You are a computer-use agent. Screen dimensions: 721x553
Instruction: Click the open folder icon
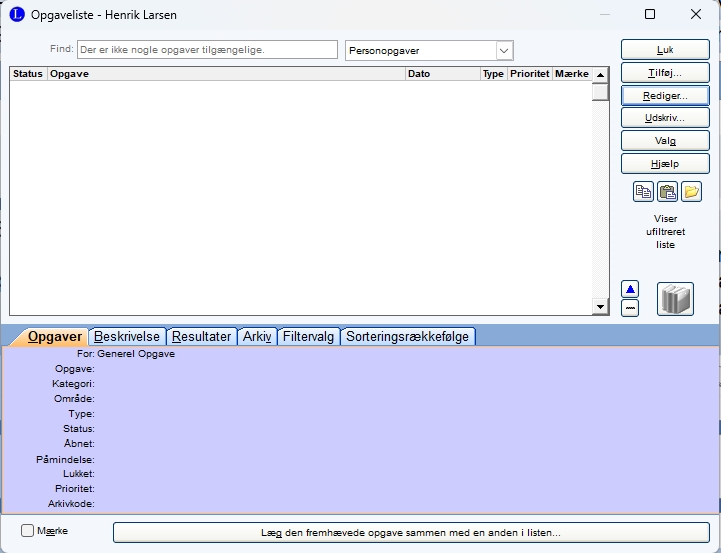(691, 192)
